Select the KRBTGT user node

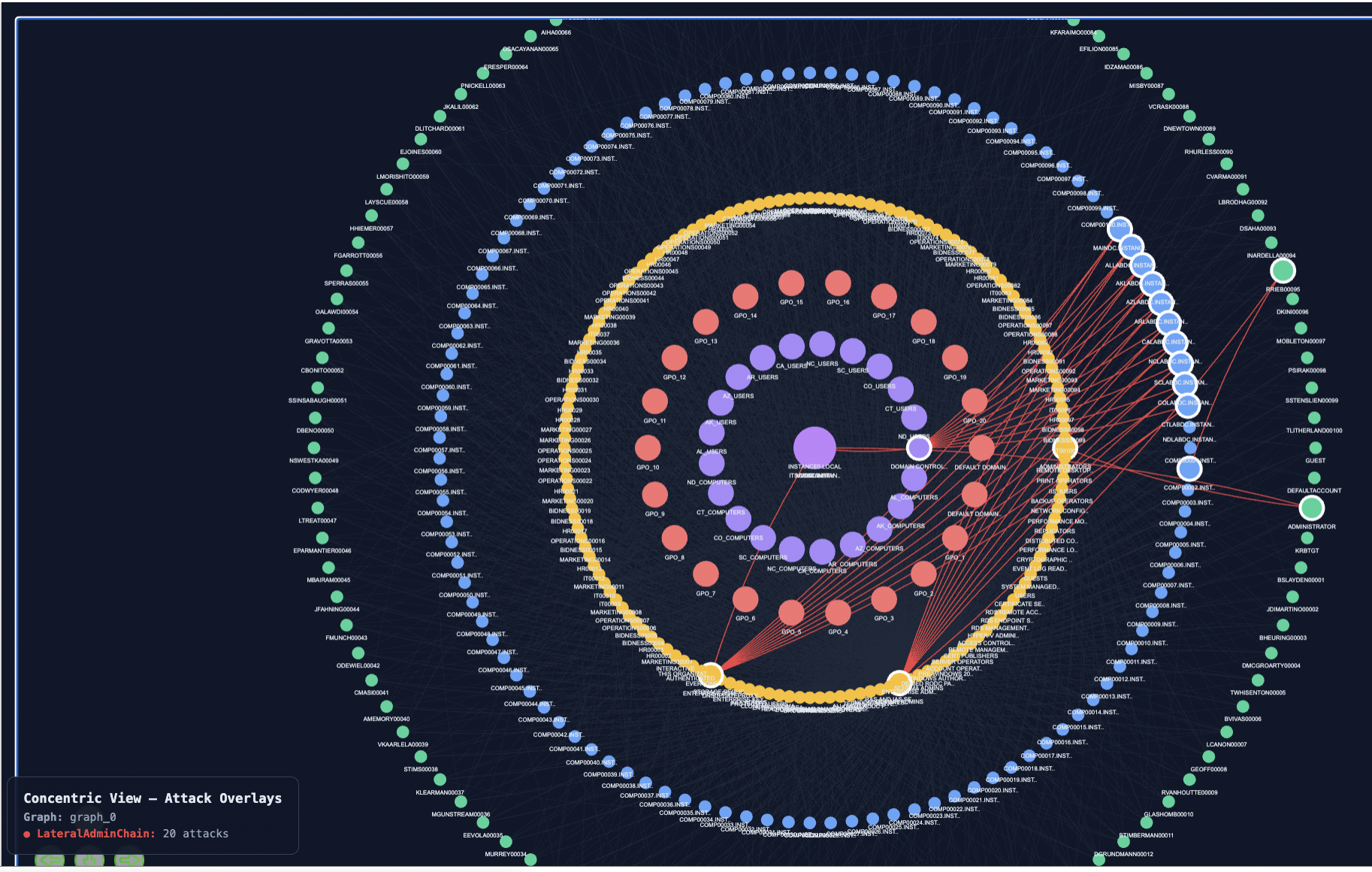[1307, 538]
